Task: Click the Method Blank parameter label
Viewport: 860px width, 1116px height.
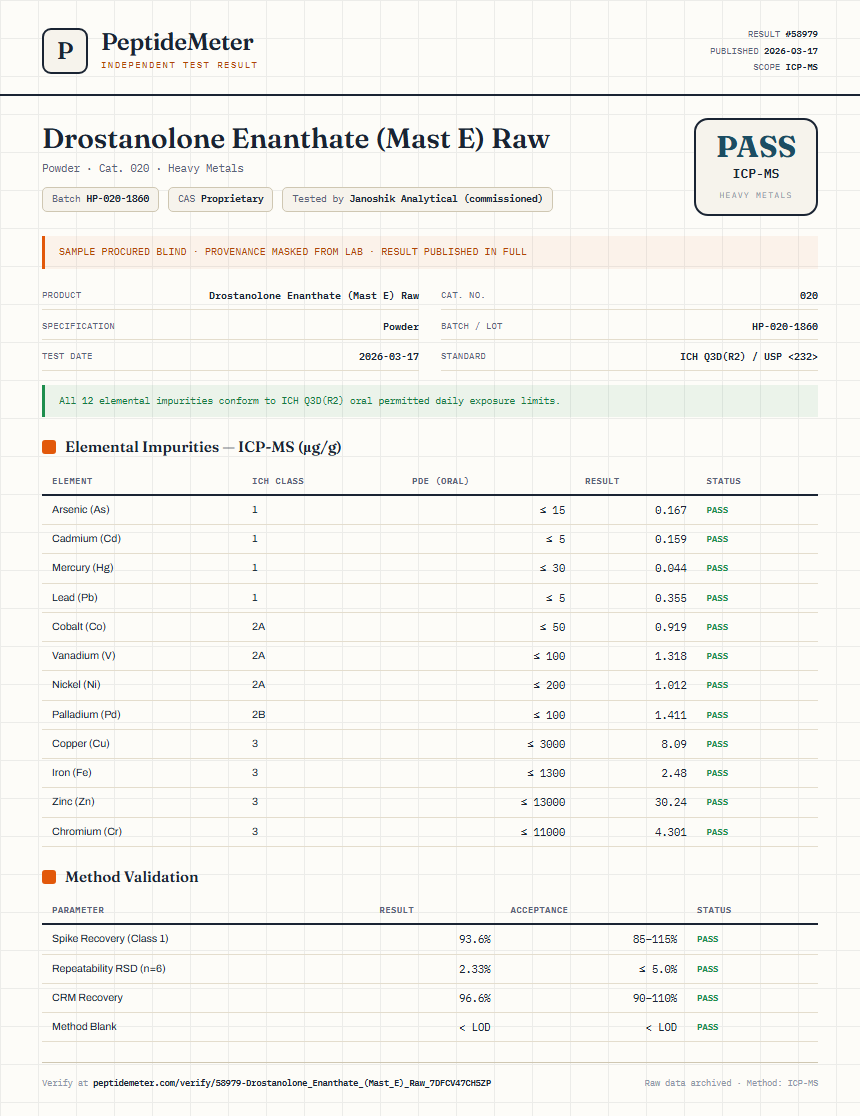Action: point(84,1026)
